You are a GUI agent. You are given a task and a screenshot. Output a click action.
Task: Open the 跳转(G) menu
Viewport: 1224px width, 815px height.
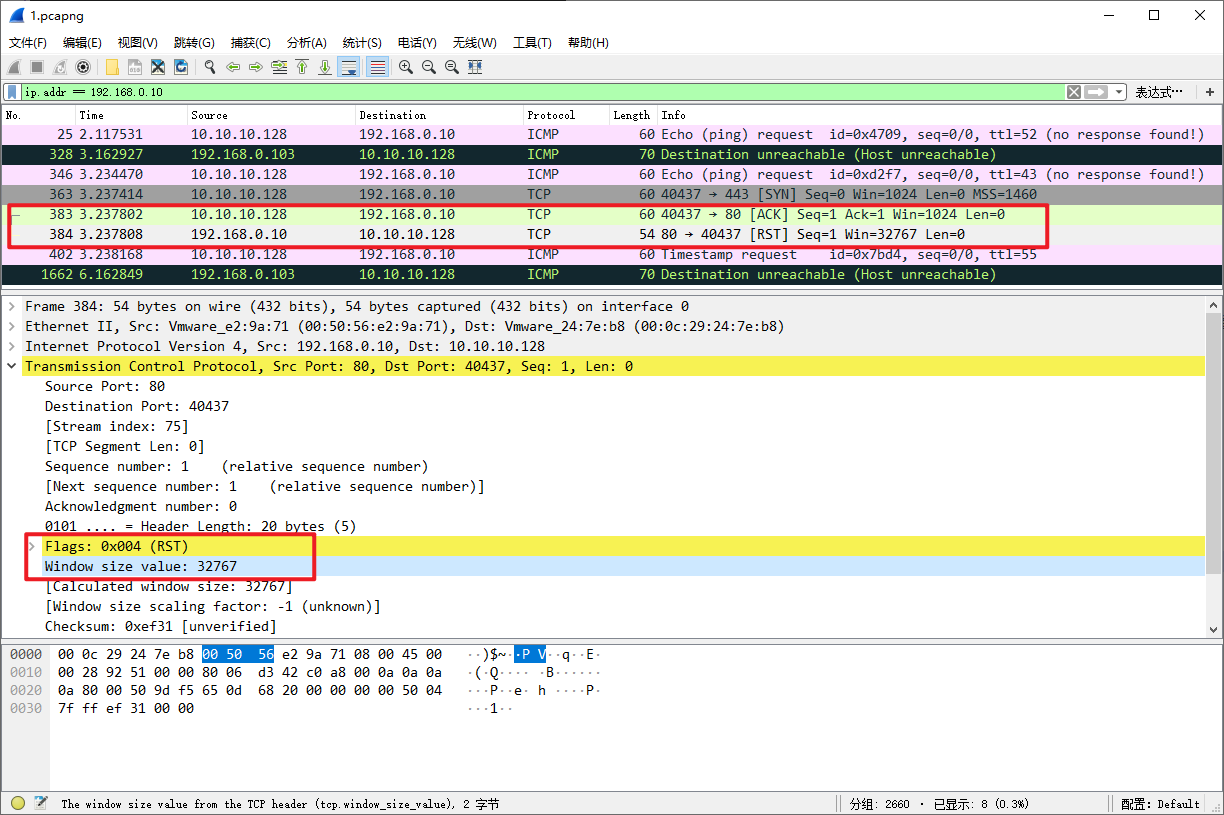tap(194, 43)
